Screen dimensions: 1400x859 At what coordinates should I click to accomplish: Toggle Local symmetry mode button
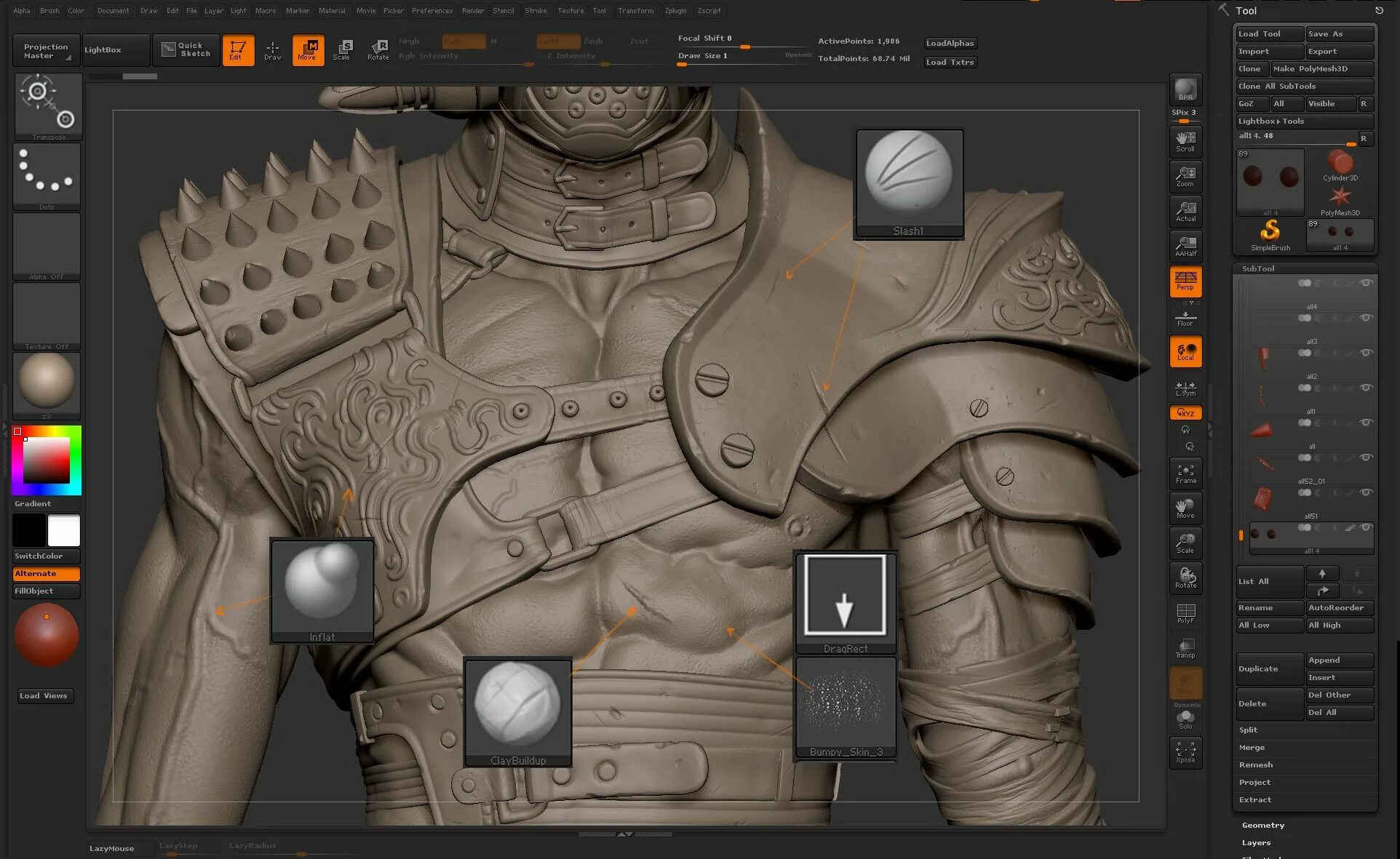click(x=1185, y=351)
